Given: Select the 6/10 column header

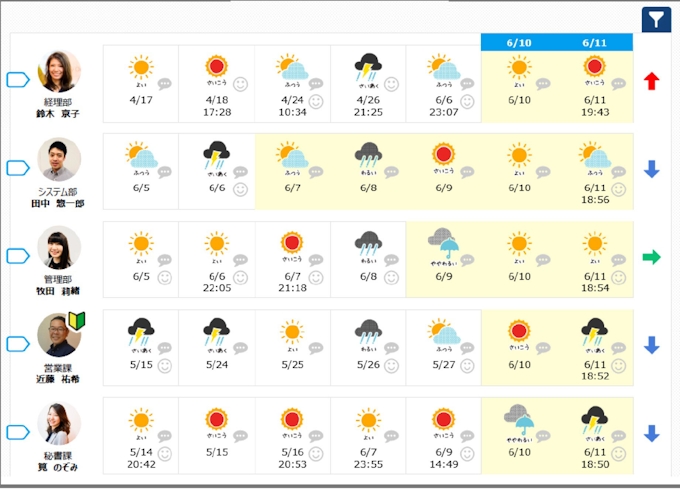Looking at the screenshot, I should [x=518, y=42].
